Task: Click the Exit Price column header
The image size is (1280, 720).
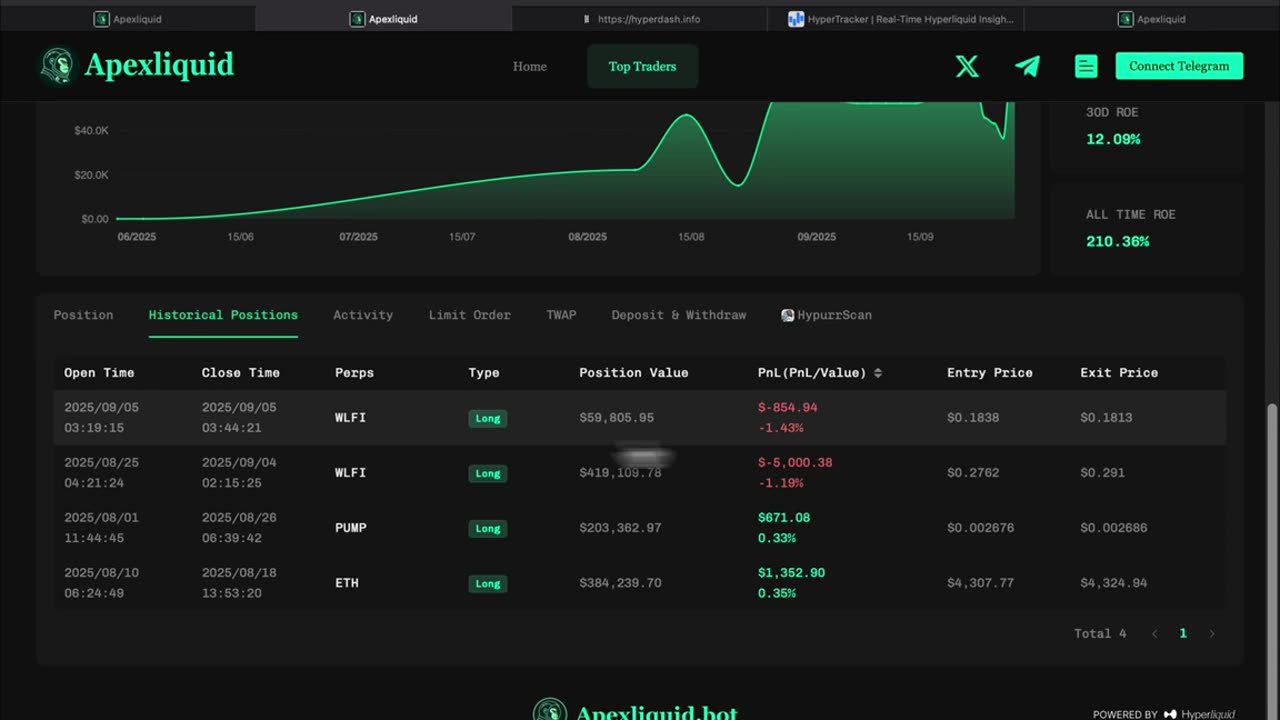Action: pyautogui.click(x=1119, y=373)
